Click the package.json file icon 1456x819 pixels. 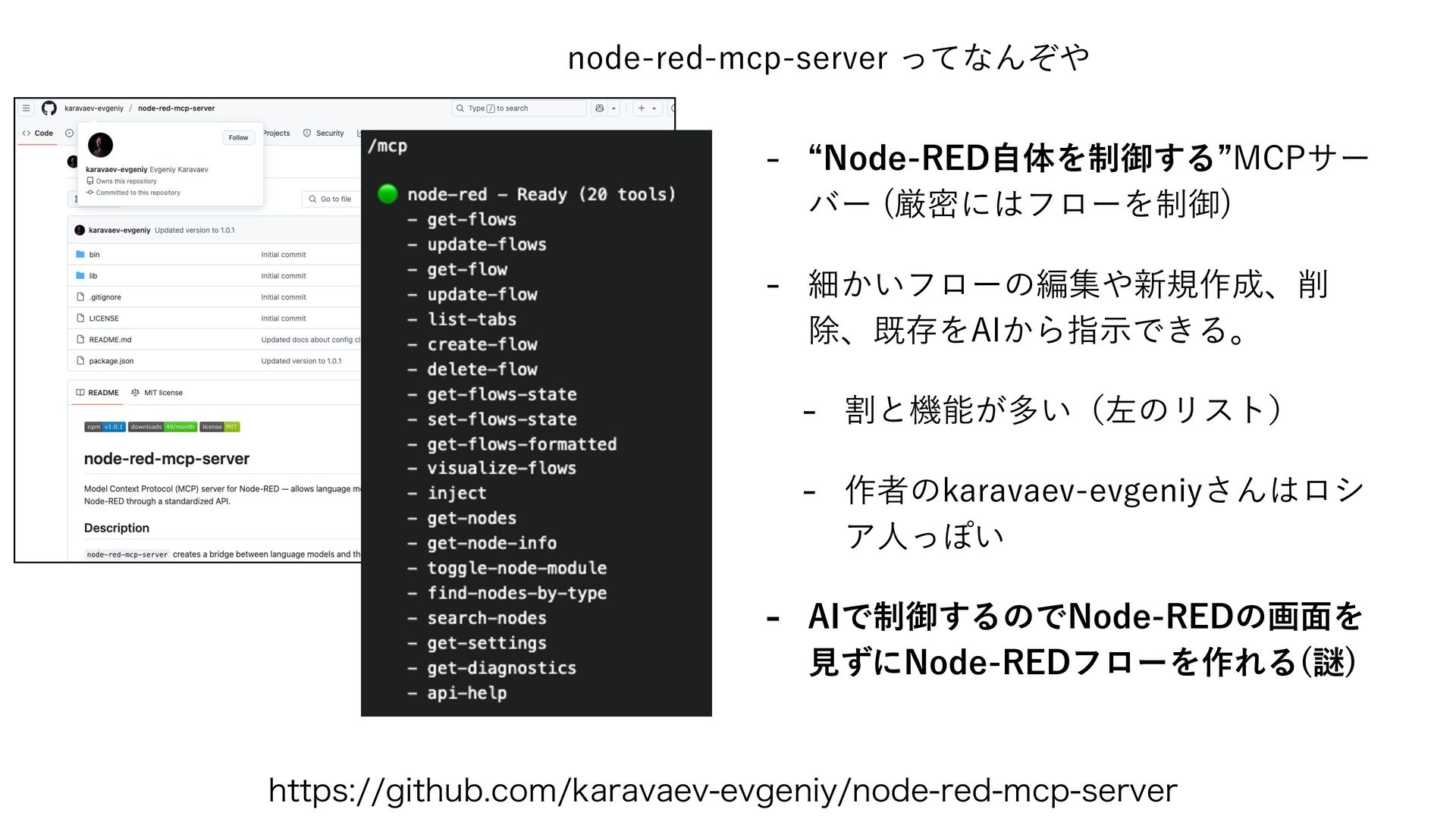pos(80,361)
